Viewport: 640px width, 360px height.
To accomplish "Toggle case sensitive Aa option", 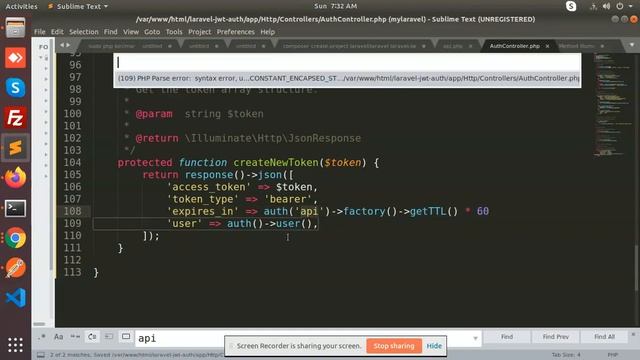I will pos(58,337).
